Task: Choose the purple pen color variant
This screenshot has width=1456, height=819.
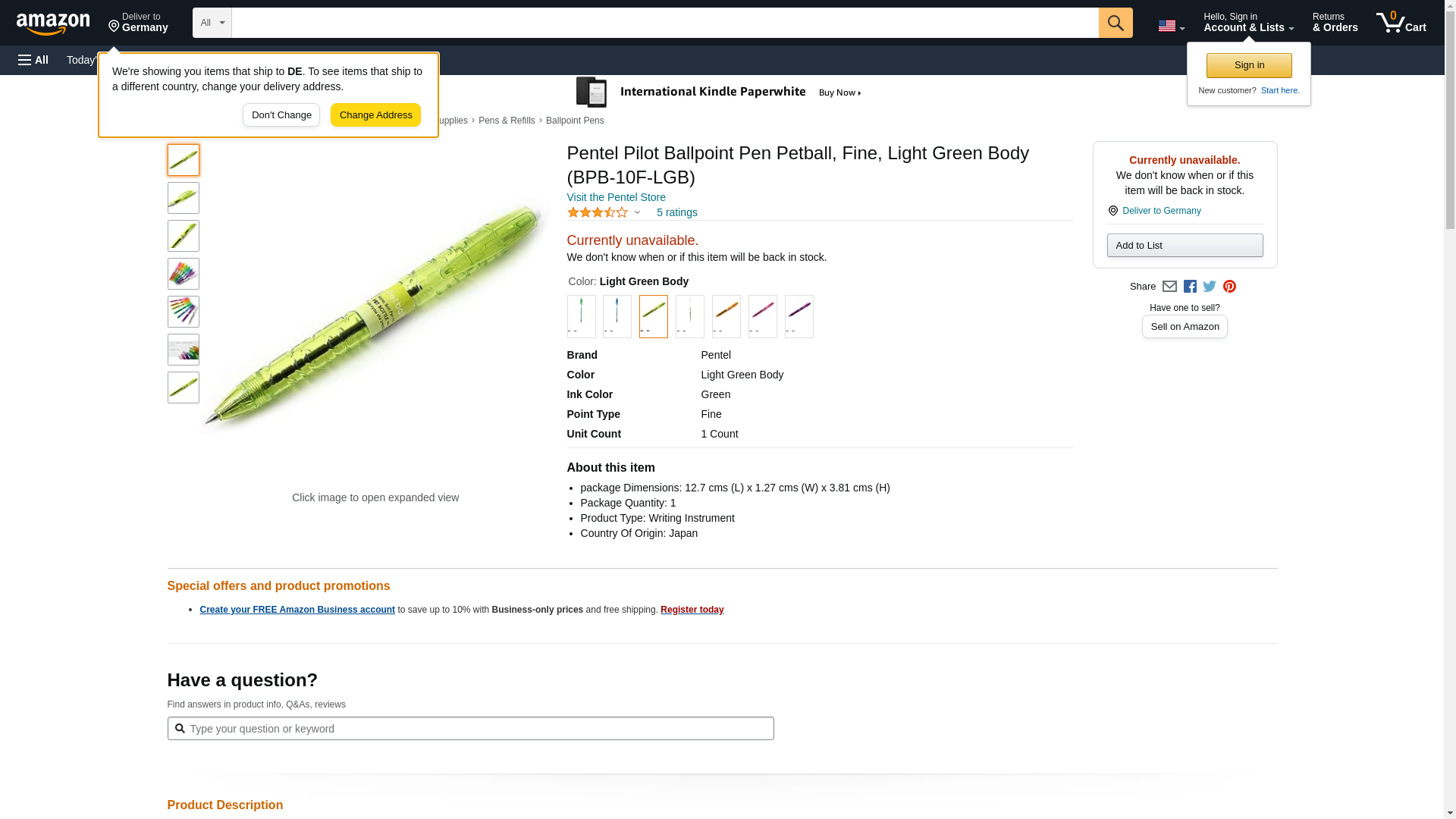Action: click(x=799, y=315)
